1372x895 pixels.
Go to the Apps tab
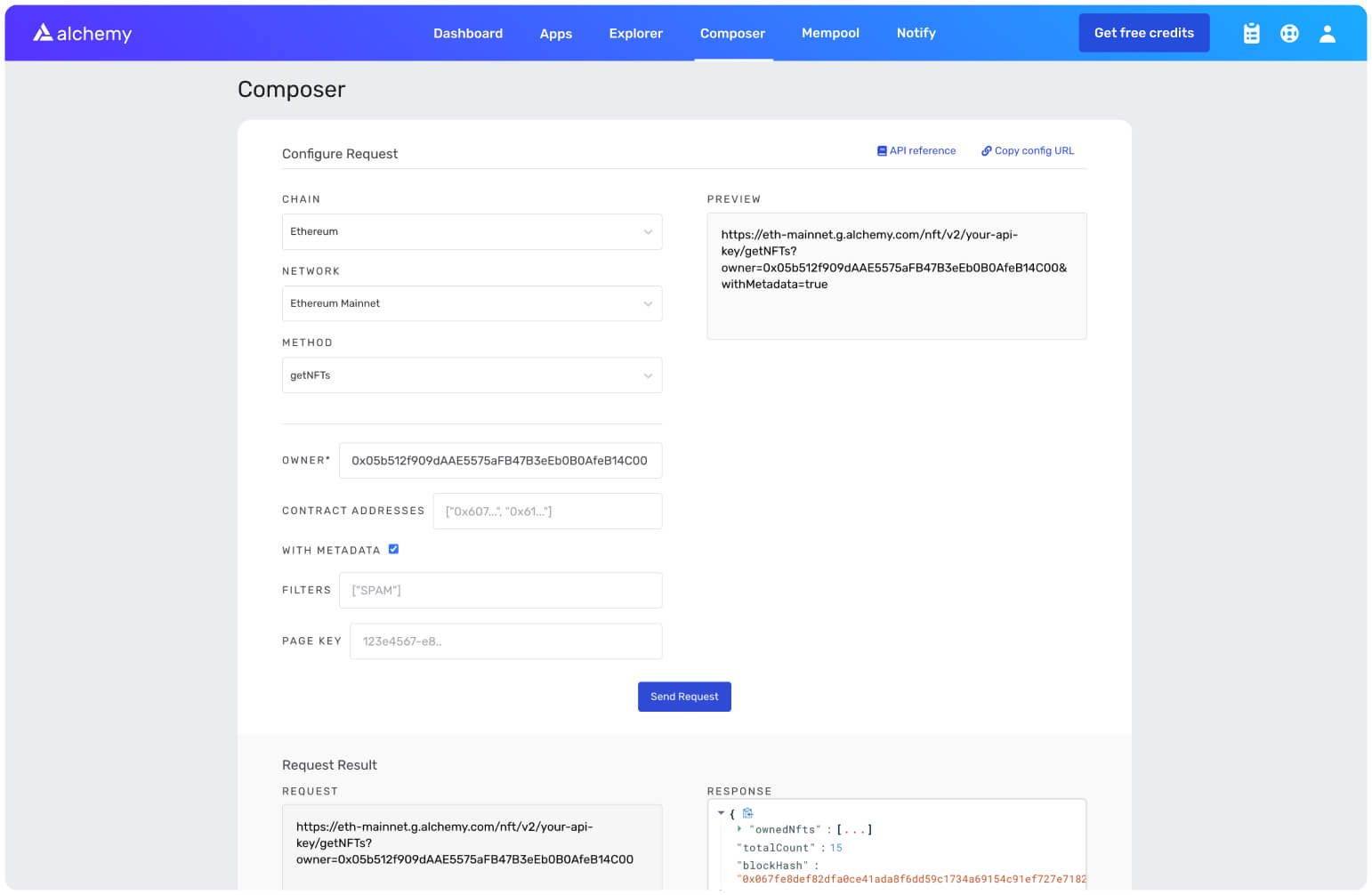coord(555,34)
